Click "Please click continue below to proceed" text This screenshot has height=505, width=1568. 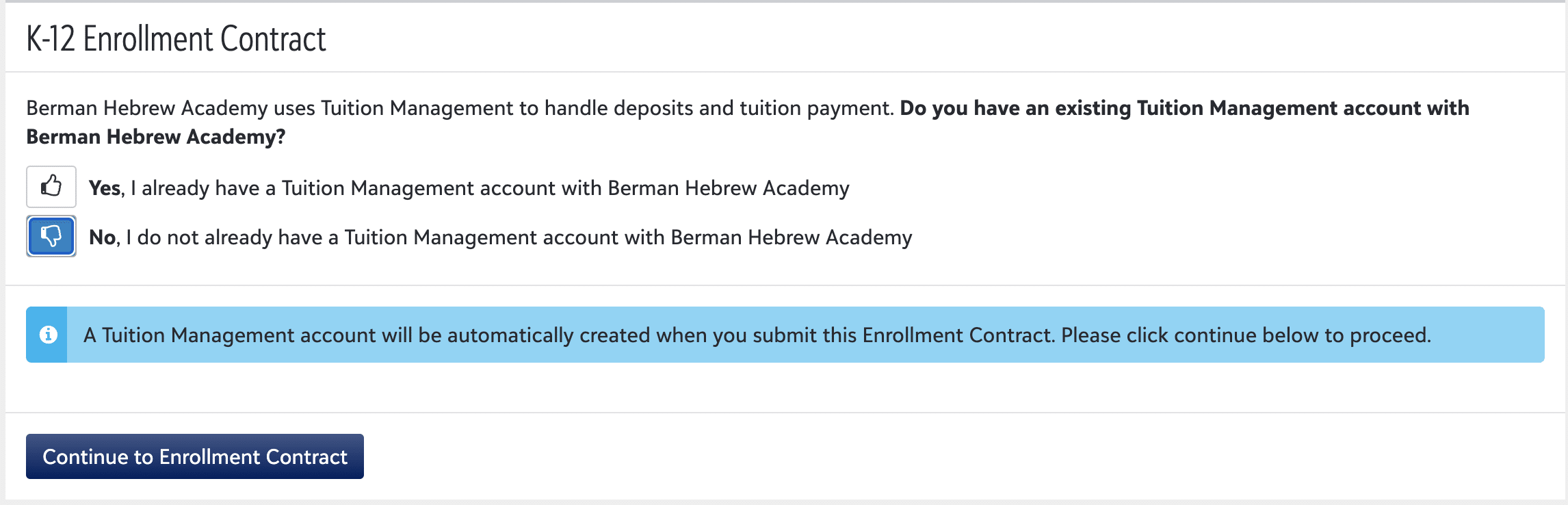coord(1246,335)
